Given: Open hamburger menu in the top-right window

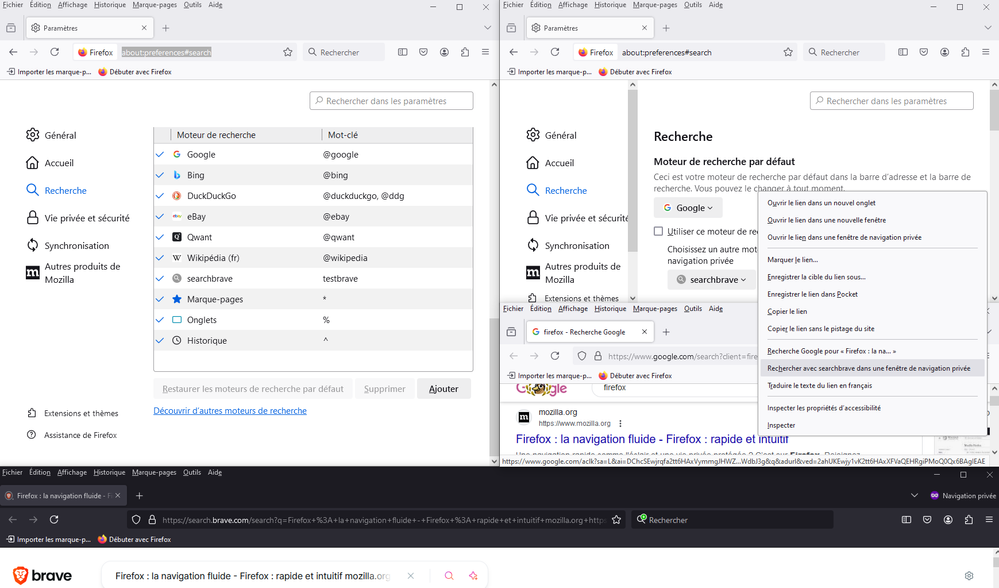Looking at the screenshot, I should pyautogui.click(x=986, y=52).
